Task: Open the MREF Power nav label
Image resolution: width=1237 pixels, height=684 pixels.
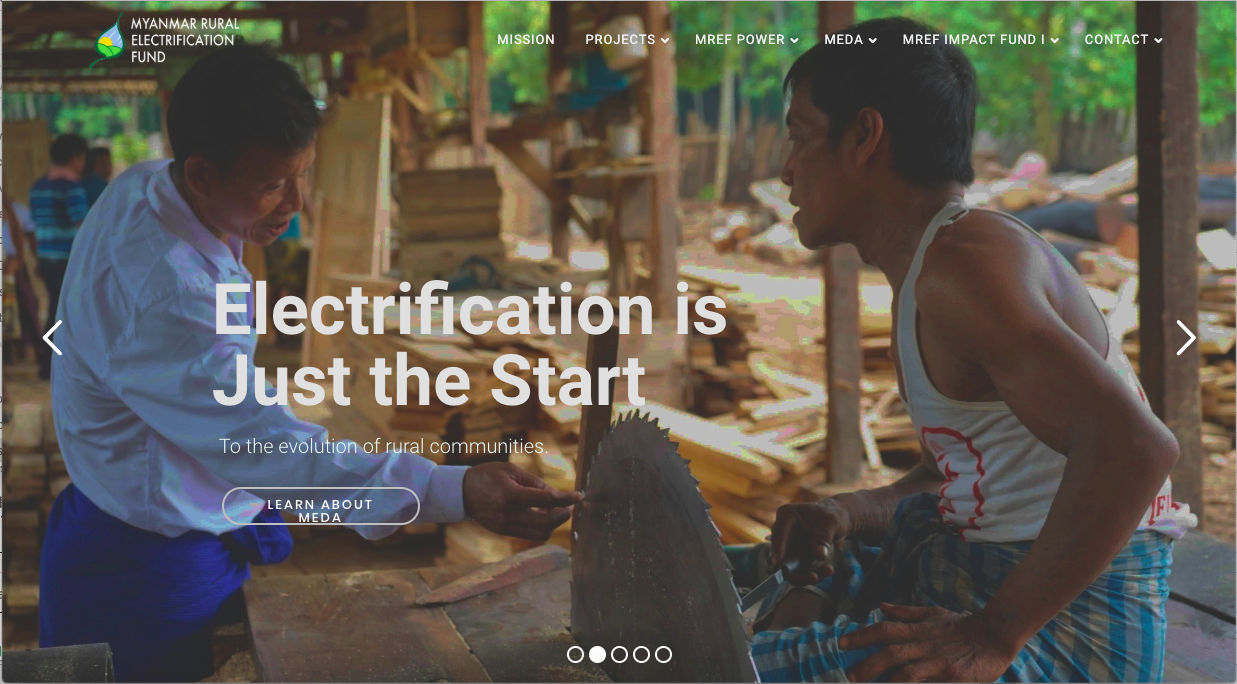Action: point(740,40)
